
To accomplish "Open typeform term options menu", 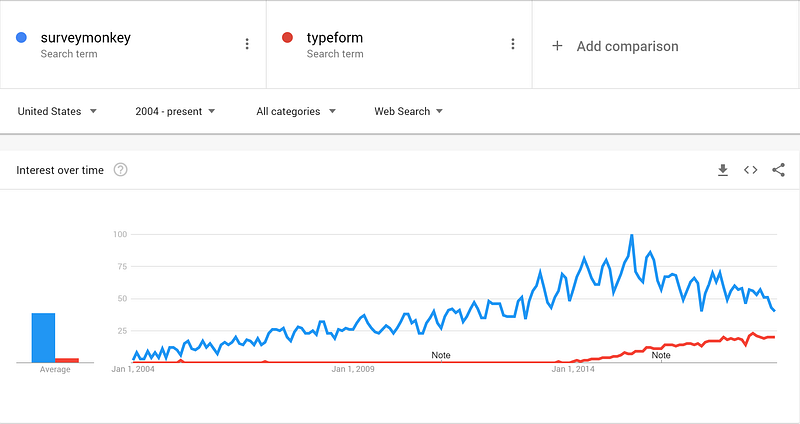I will [x=513, y=44].
